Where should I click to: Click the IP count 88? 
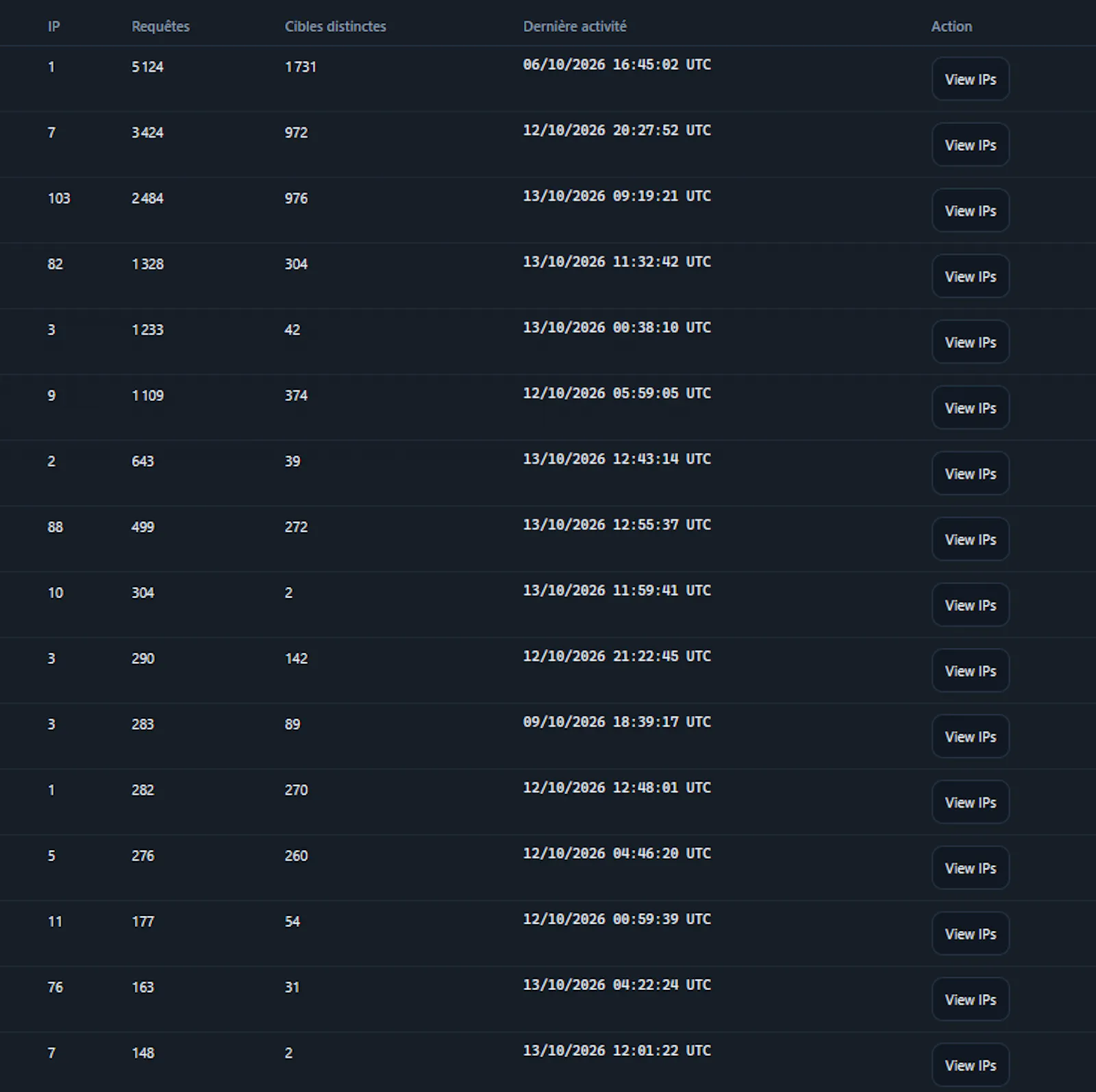(x=55, y=528)
